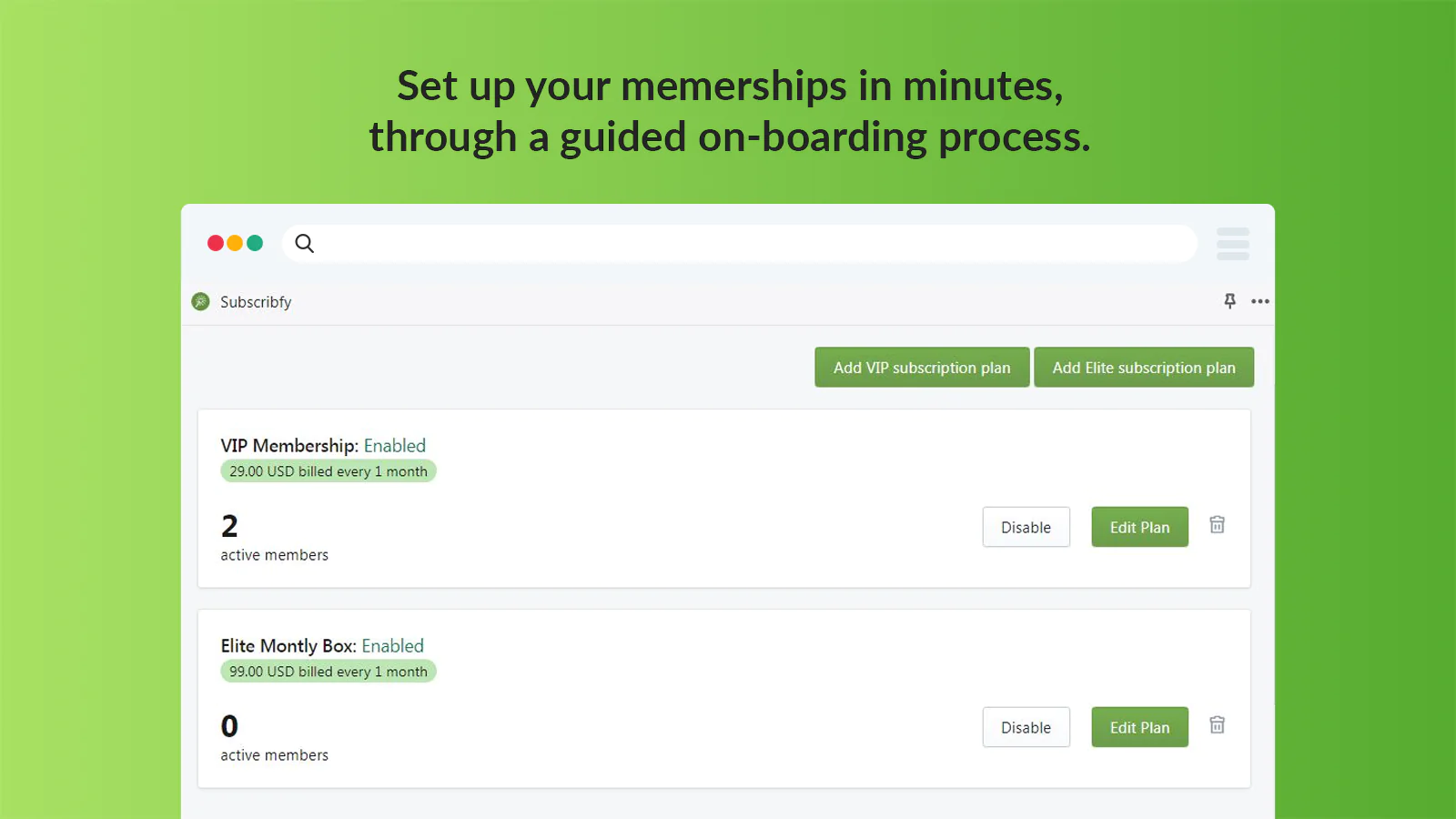Focus the search bar field
The image size is (1456, 819).
pos(739,243)
